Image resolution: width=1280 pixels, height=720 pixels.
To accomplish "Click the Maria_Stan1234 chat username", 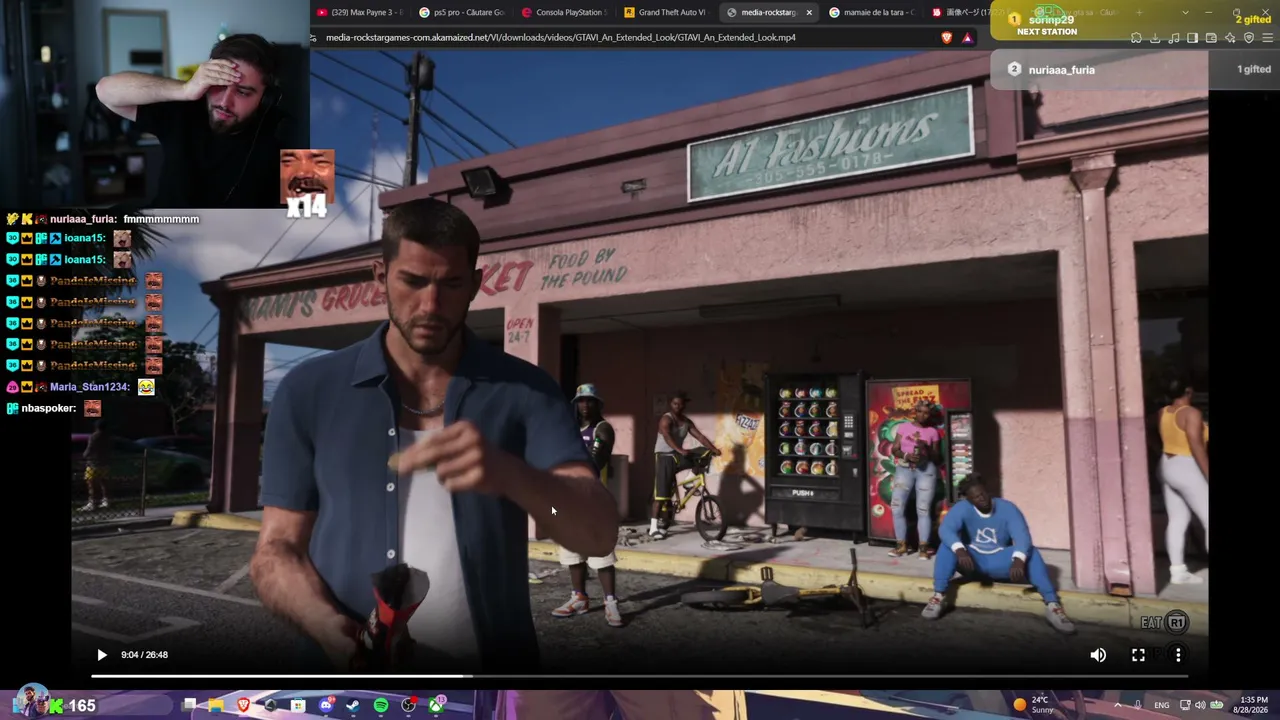I will [x=90, y=387].
